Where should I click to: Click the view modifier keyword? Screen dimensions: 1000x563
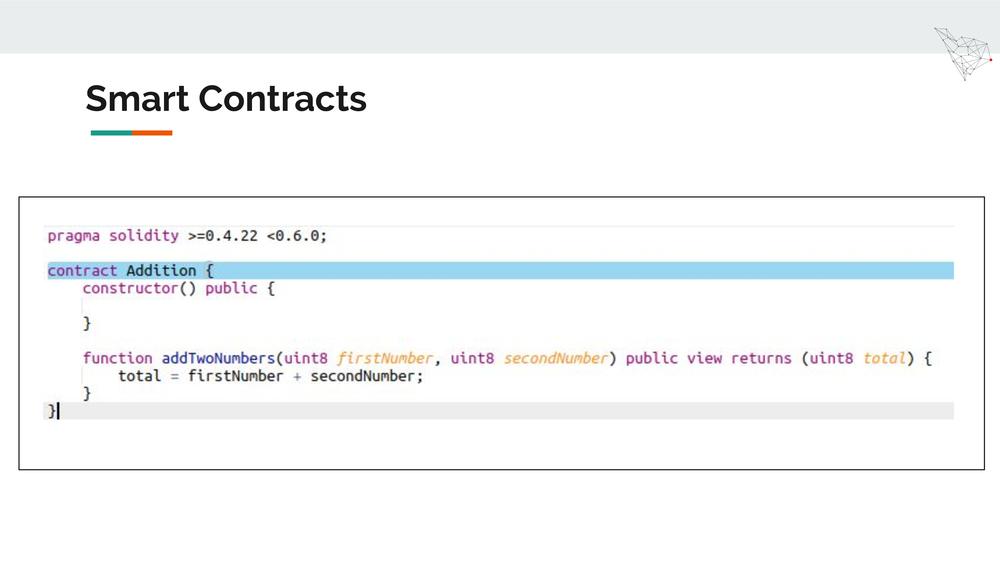tap(704, 358)
